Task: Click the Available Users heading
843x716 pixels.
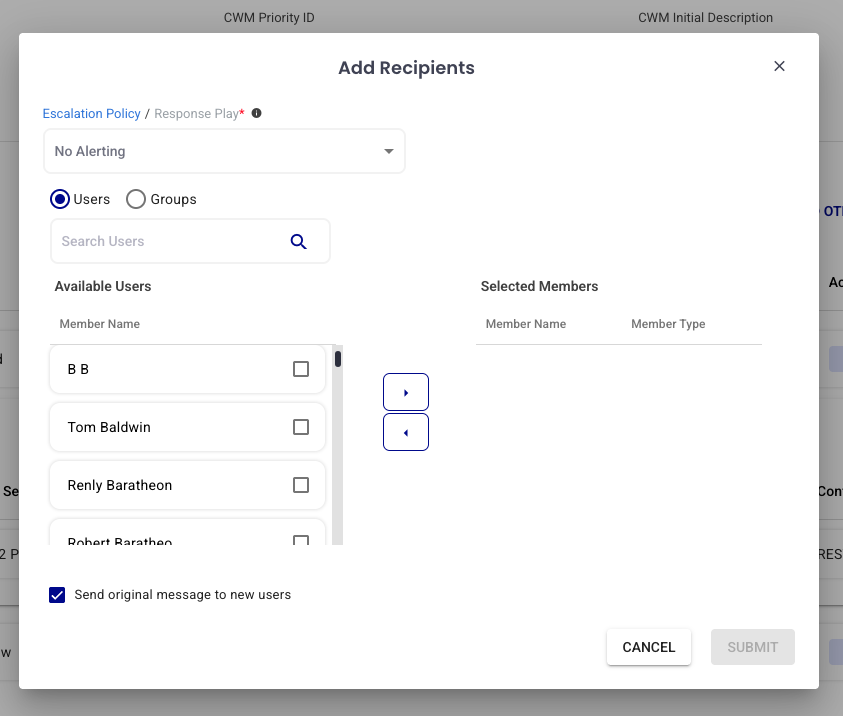Action: pos(103,287)
